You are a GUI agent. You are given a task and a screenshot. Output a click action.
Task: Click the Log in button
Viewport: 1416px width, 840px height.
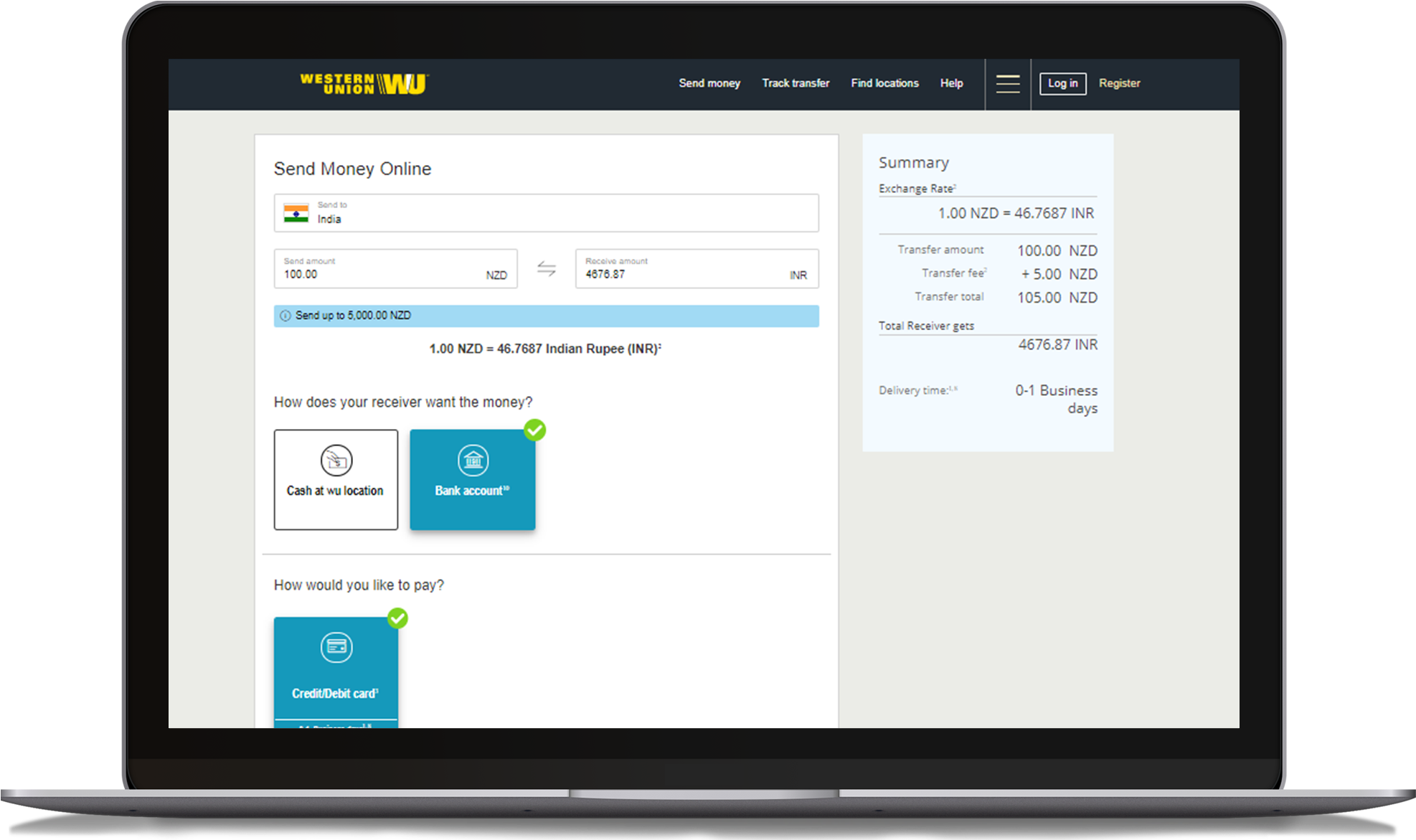[x=1062, y=83]
